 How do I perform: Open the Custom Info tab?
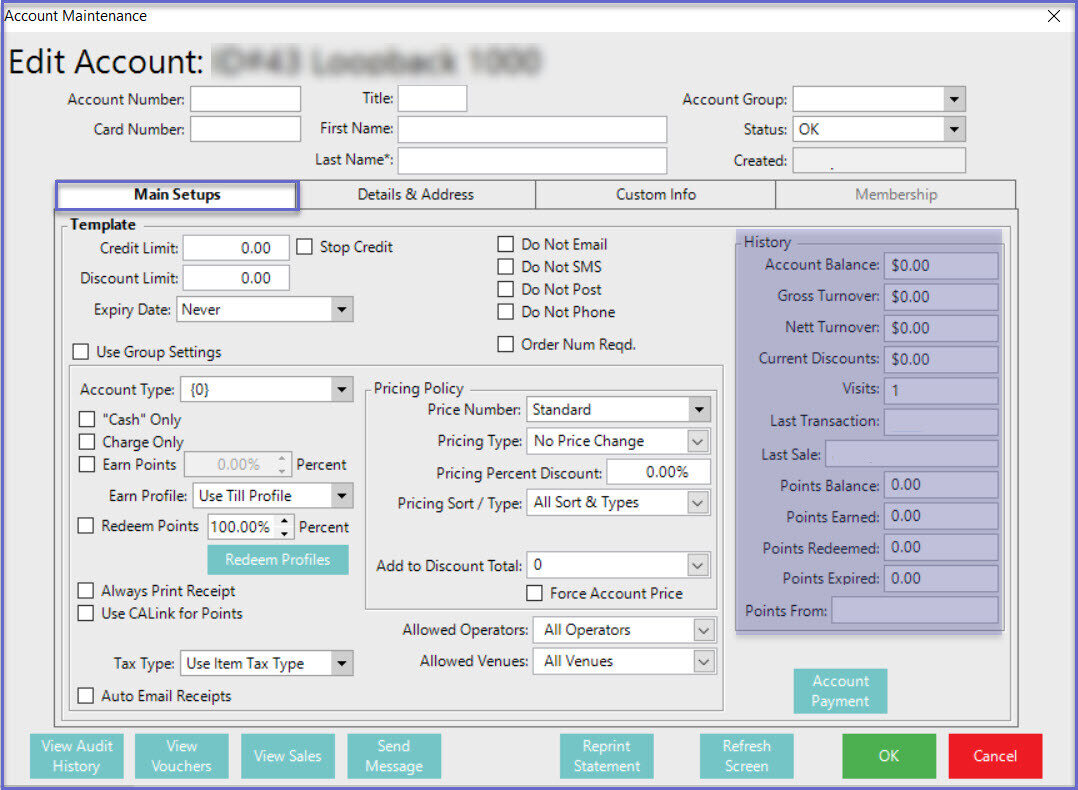pyautogui.click(x=655, y=195)
